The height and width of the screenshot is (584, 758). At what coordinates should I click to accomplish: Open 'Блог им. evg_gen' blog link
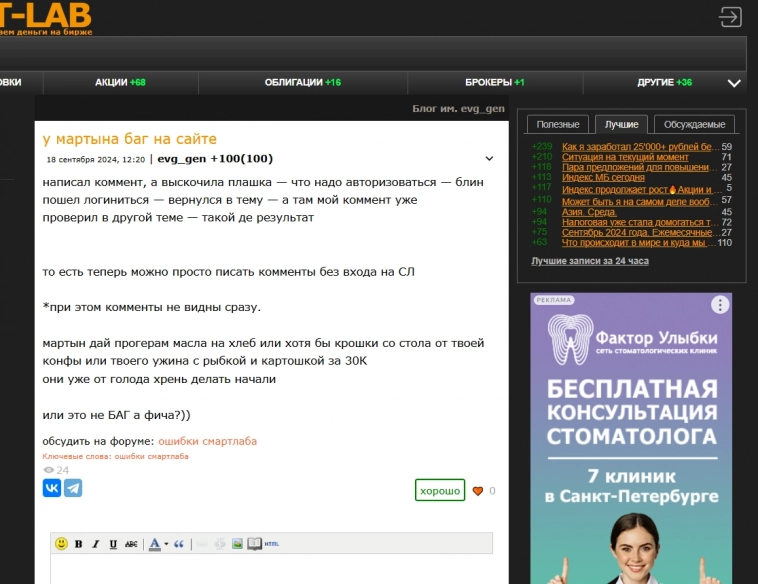pos(458,109)
